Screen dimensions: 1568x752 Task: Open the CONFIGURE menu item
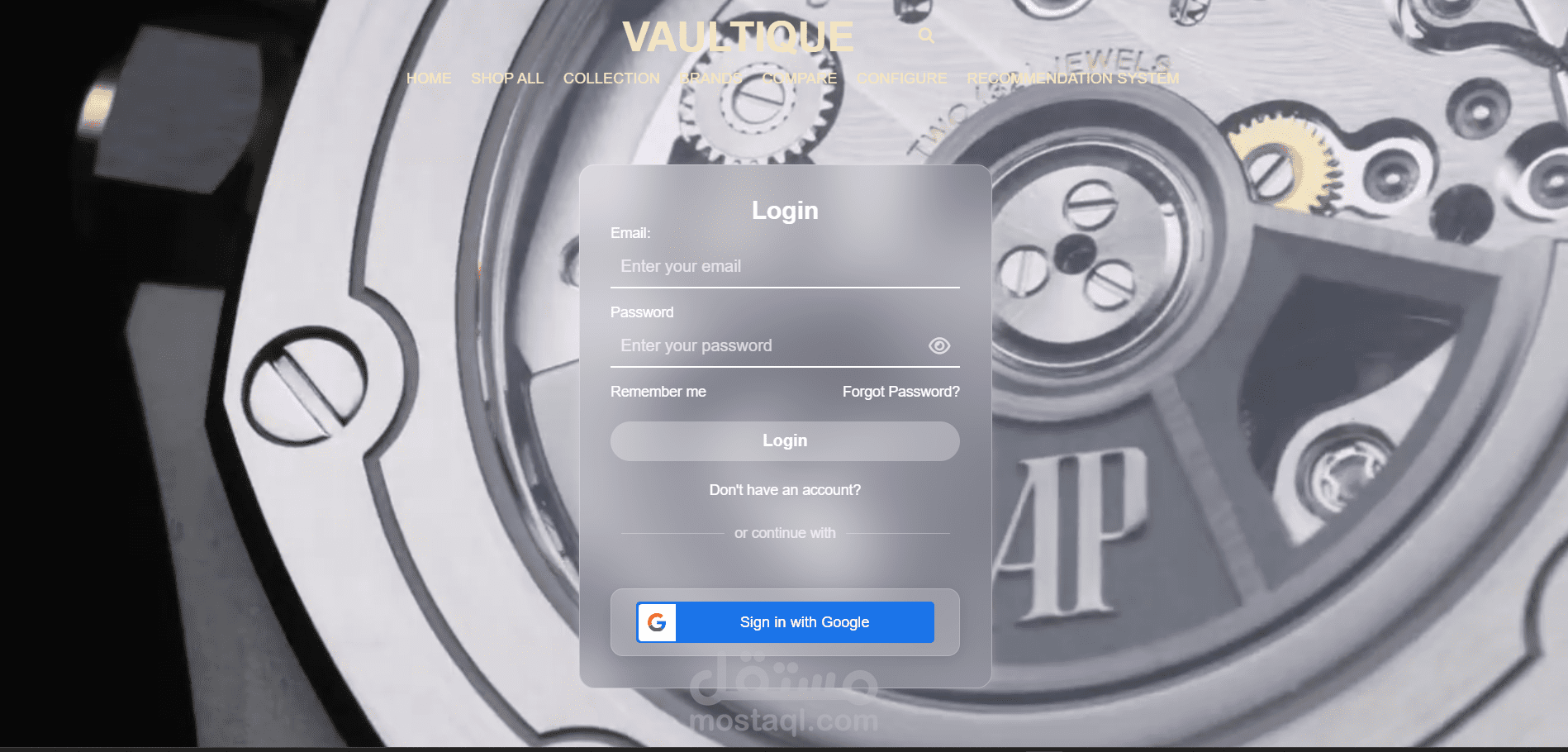click(x=901, y=79)
